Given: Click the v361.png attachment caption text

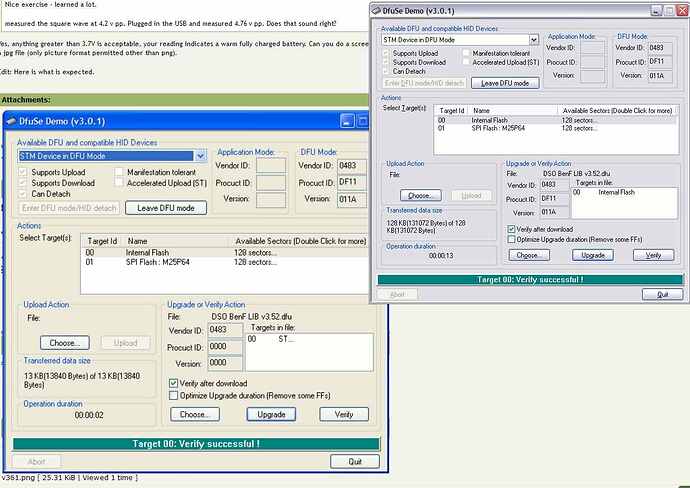Looking at the screenshot, I should (70, 477).
